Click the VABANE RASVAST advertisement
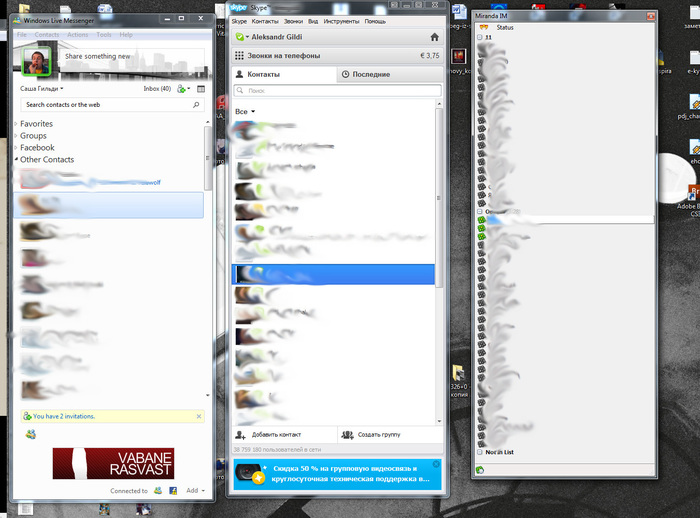The image size is (700, 518). [x=113, y=464]
